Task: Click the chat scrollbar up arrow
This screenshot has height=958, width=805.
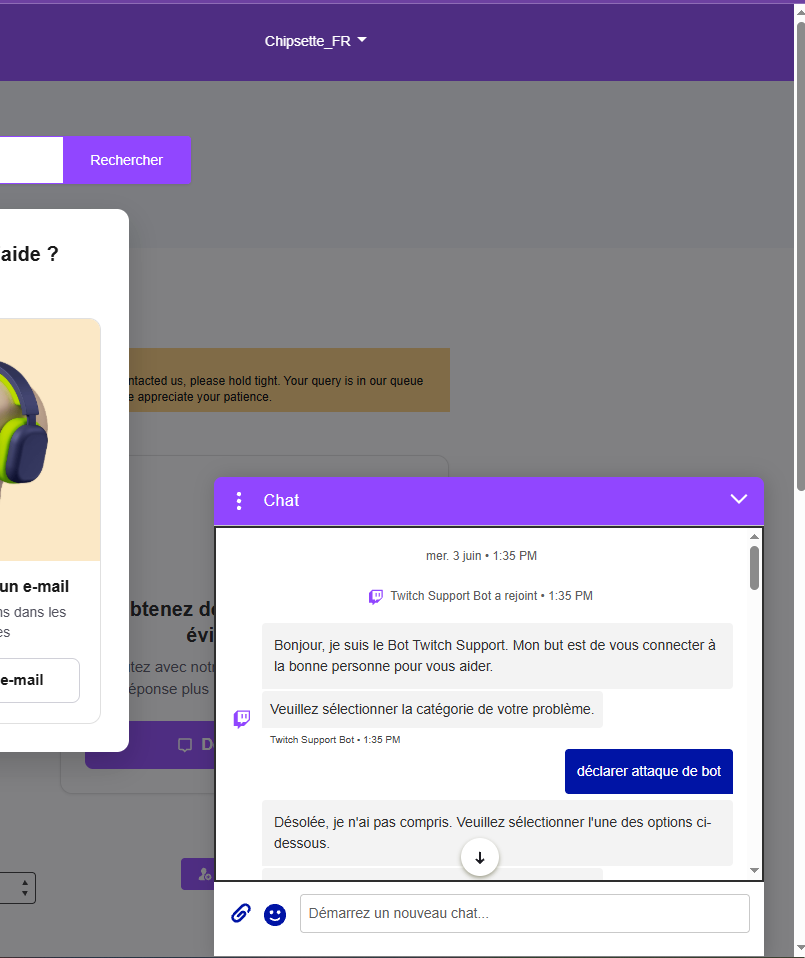Action: pyautogui.click(x=754, y=536)
